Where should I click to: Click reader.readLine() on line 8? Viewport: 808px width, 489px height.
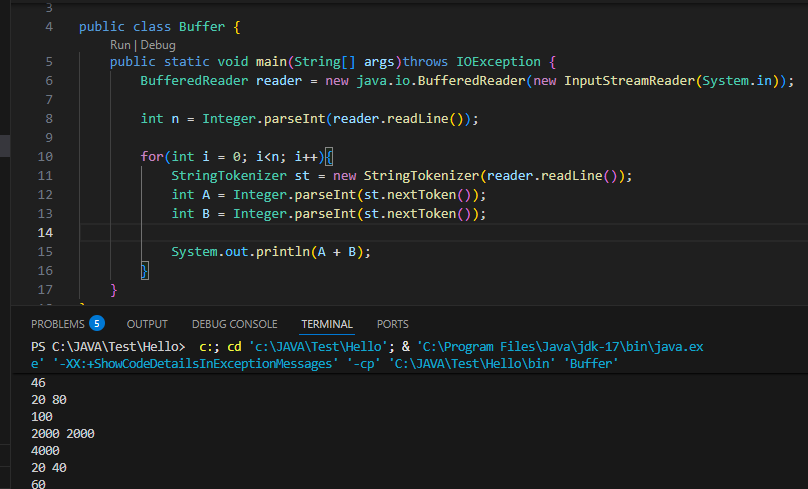coord(397,119)
